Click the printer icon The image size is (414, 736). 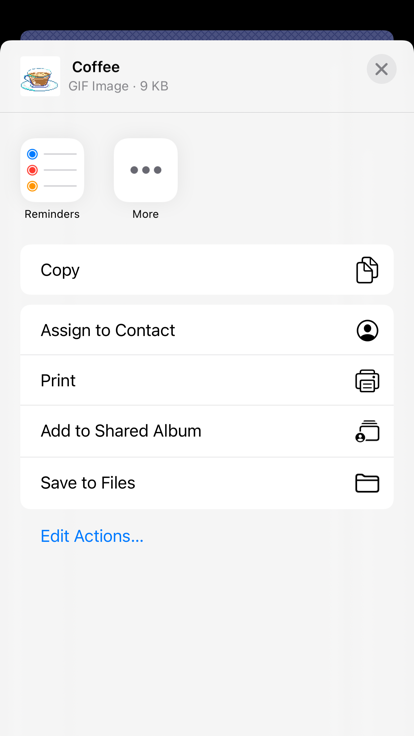367,381
